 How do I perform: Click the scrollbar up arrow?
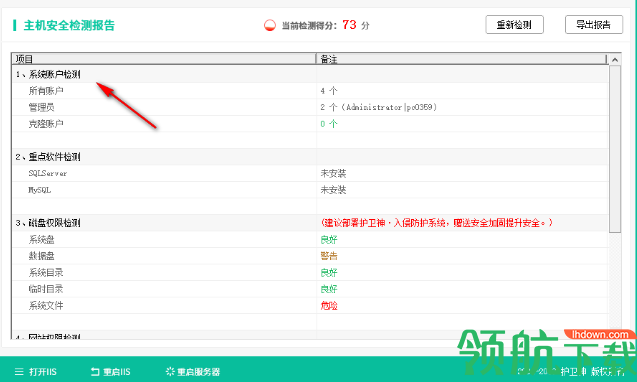[x=615, y=60]
